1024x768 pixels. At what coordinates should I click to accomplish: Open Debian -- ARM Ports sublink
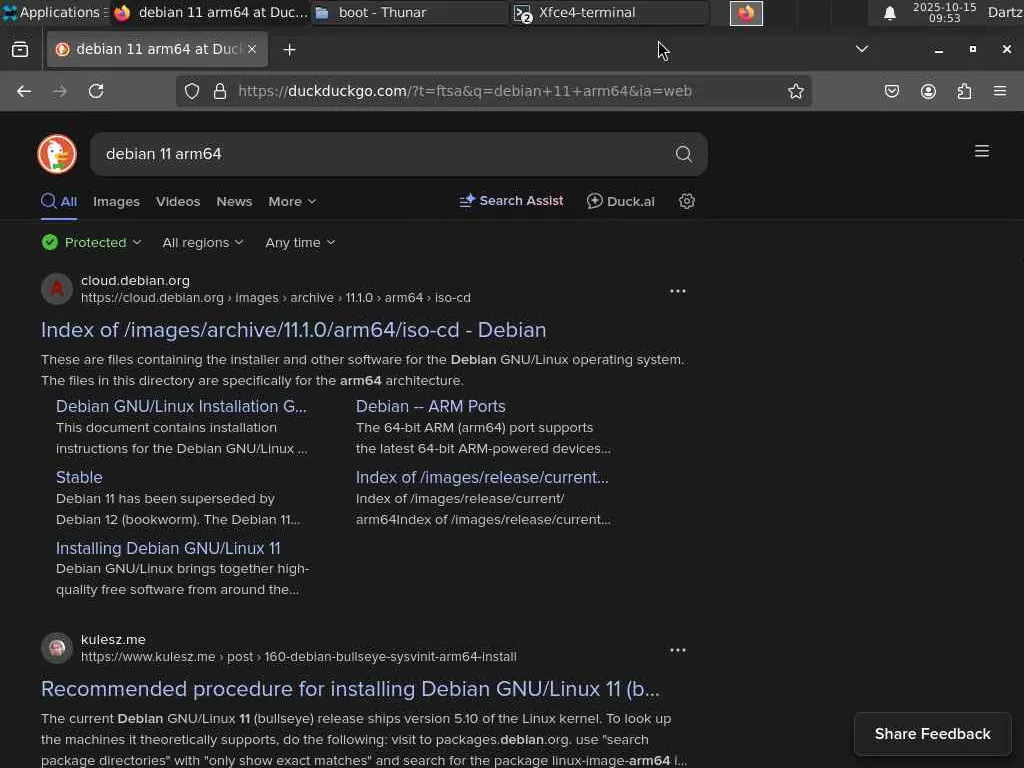point(430,406)
